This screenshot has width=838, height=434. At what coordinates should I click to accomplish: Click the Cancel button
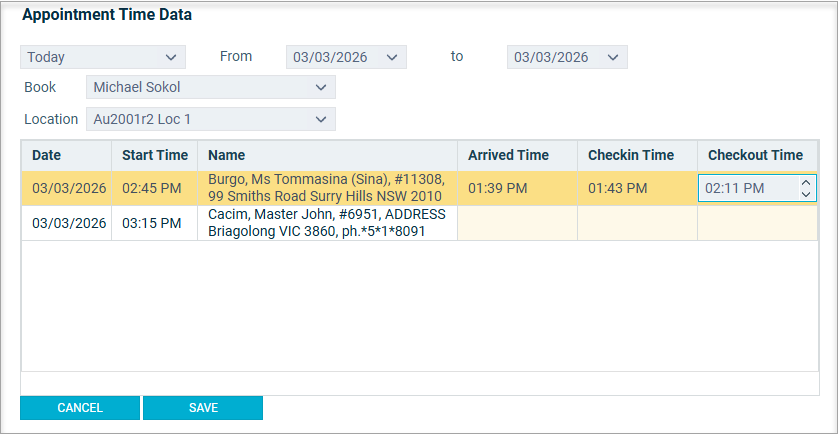(x=80, y=408)
